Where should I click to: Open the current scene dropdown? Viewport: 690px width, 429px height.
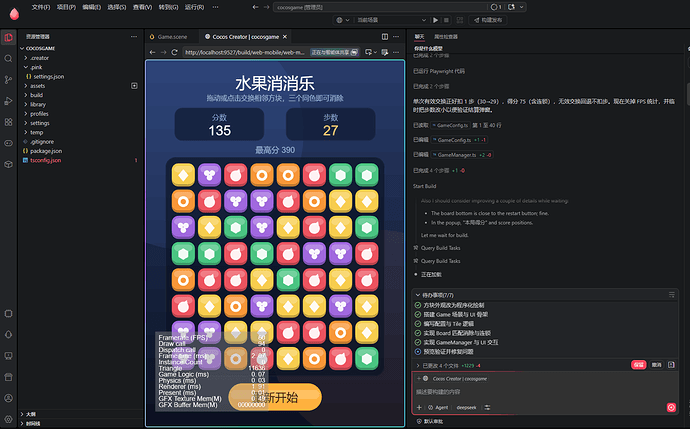click(391, 20)
